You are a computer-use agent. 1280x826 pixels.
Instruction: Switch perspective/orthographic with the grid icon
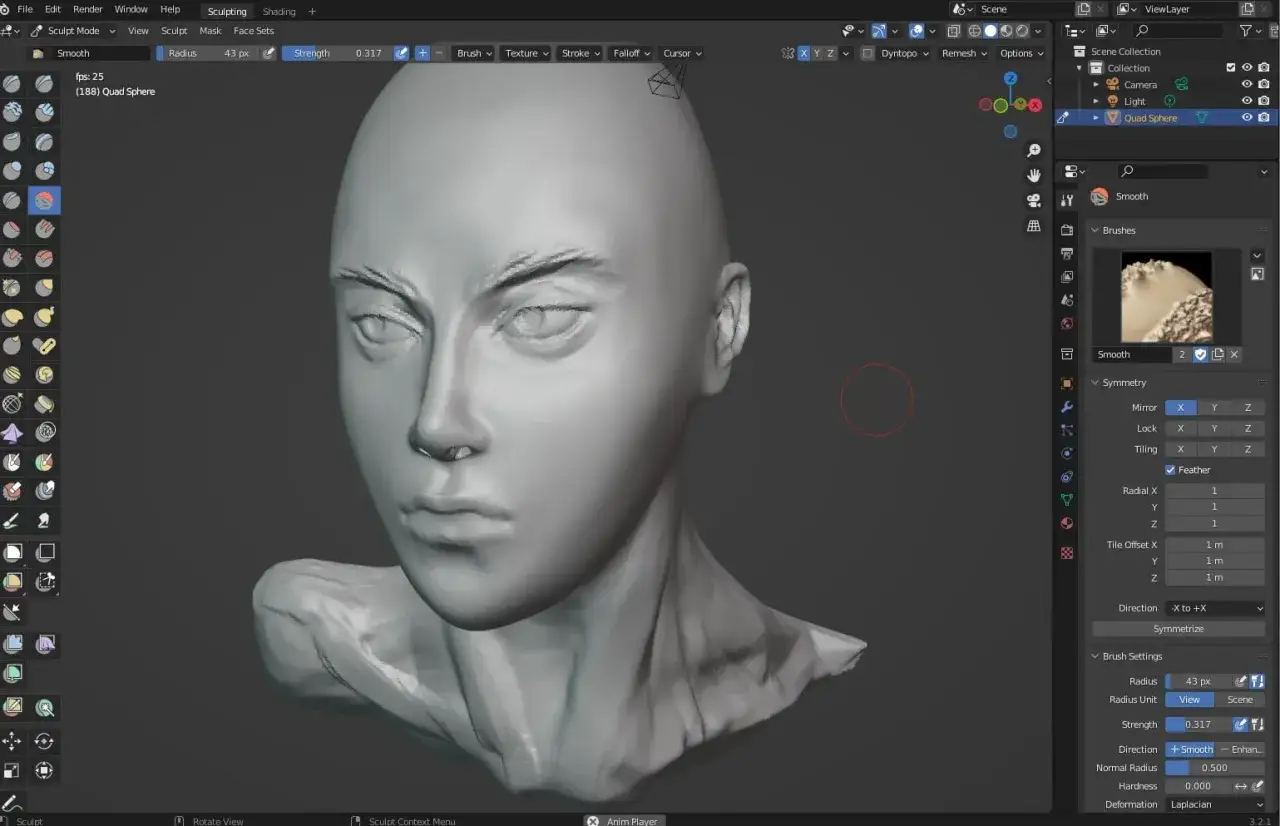coord(1034,226)
